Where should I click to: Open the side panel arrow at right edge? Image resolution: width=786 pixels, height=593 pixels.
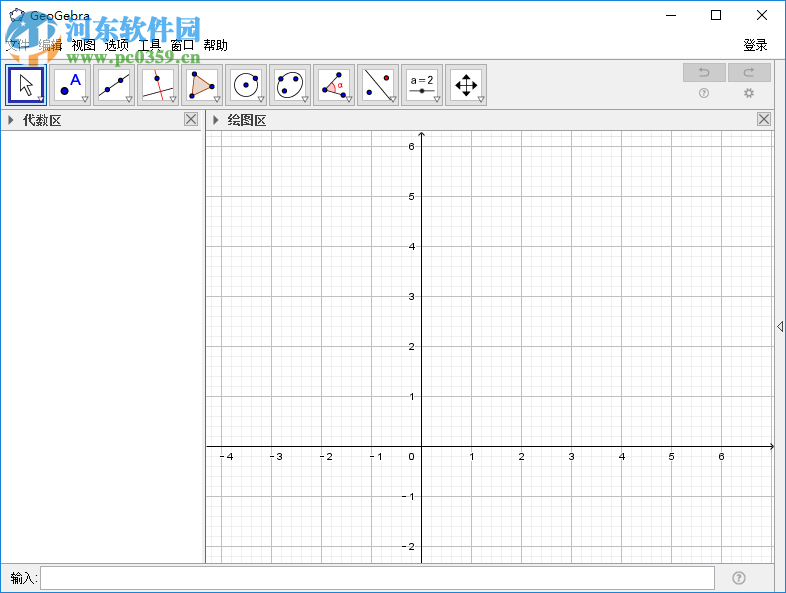[x=780, y=326]
